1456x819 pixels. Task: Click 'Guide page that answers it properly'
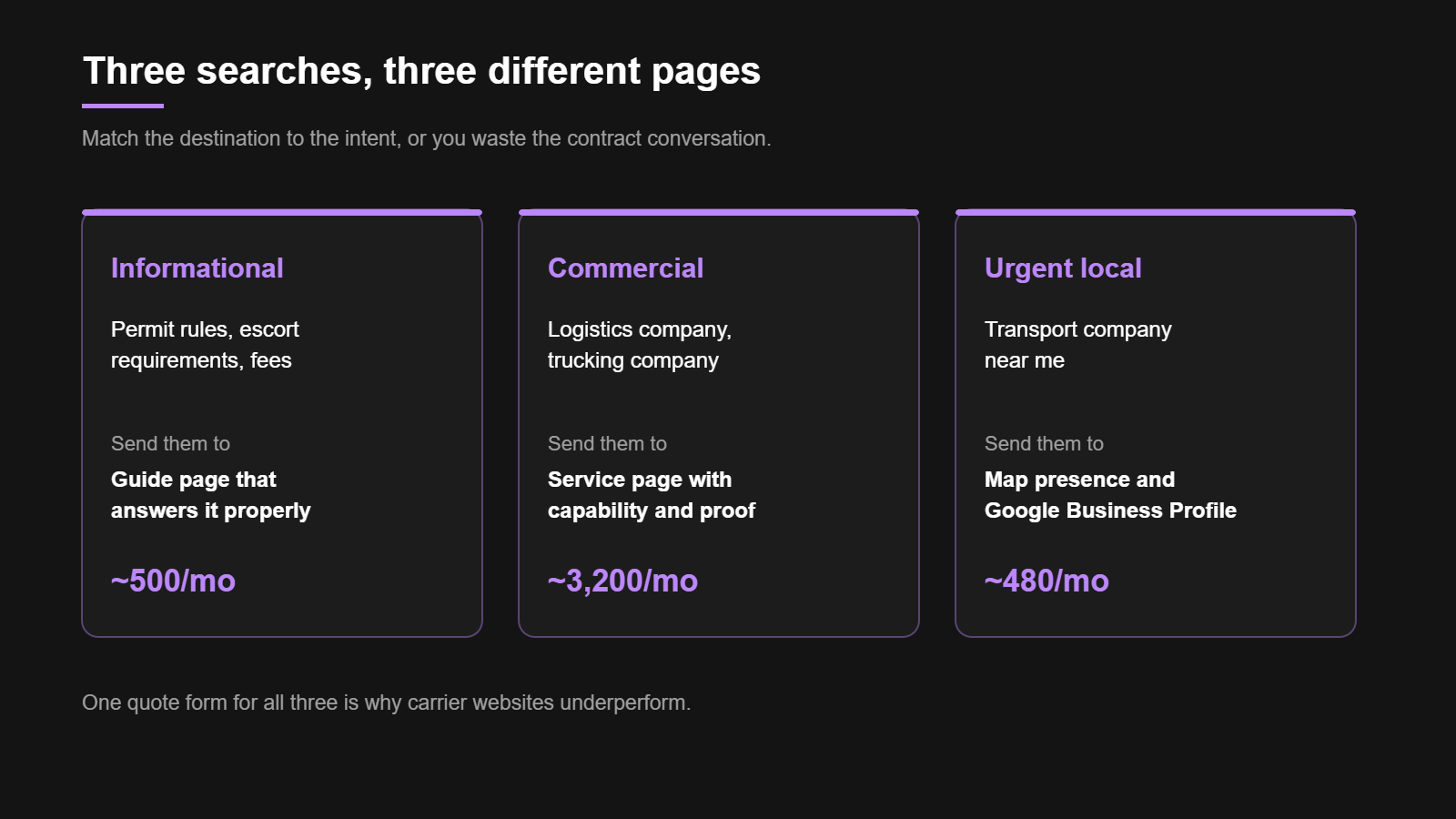click(x=211, y=495)
